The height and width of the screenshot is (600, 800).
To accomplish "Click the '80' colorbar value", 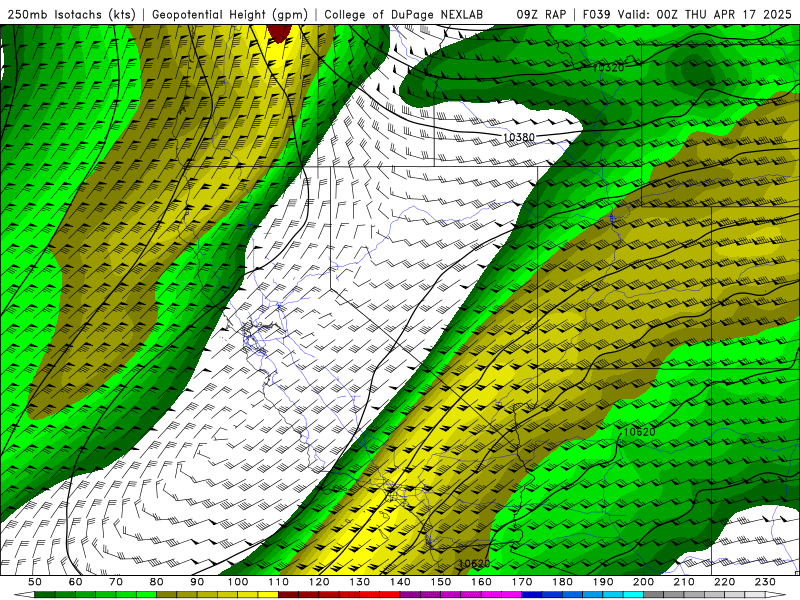I will pyautogui.click(x=157, y=582).
